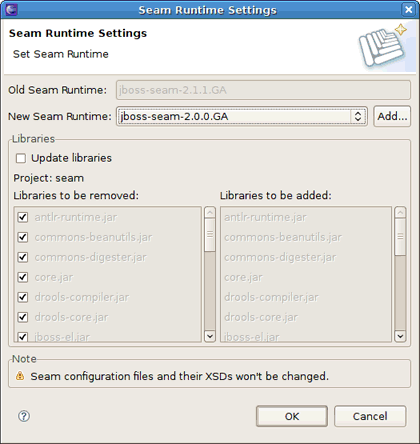
Task: Uncheck drools-compiler.jar in the libraries to be removed
Action: (22, 297)
